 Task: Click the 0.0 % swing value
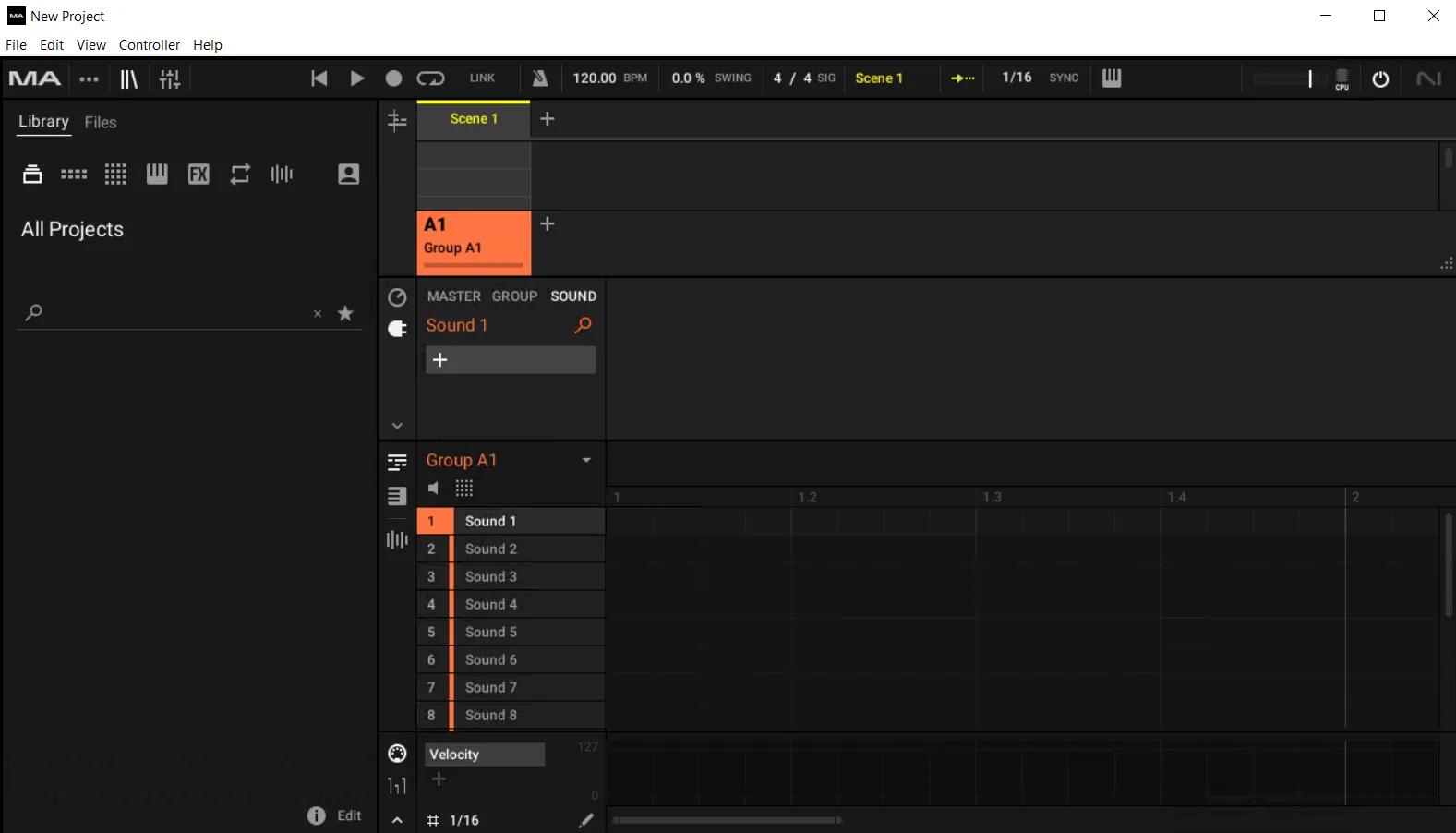688,78
